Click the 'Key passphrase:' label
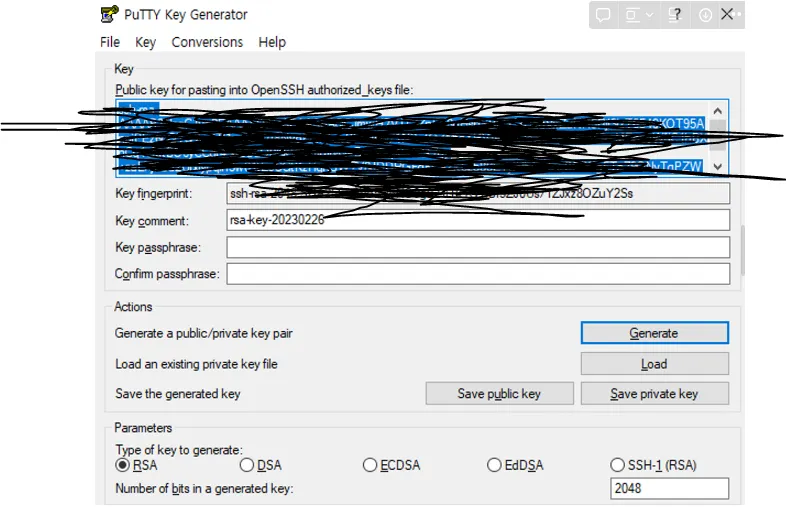Screen dimensions: 786x507 [x=158, y=248]
